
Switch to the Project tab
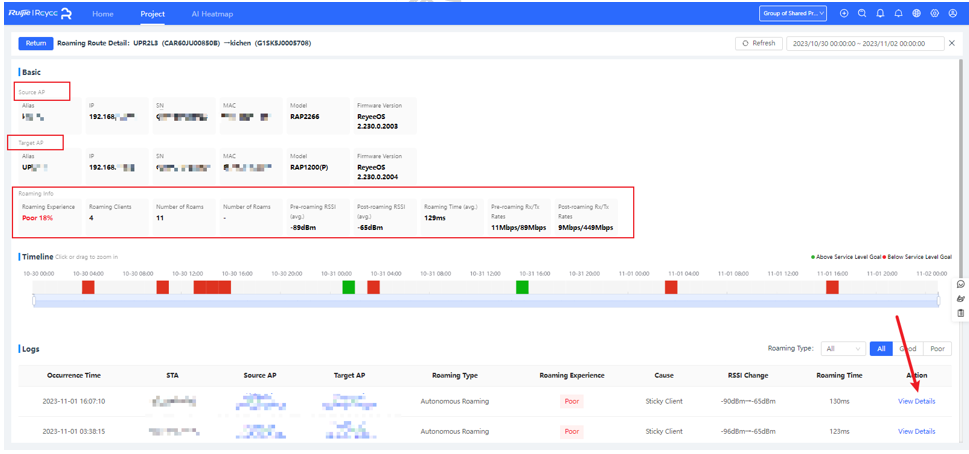pyautogui.click(x=152, y=14)
